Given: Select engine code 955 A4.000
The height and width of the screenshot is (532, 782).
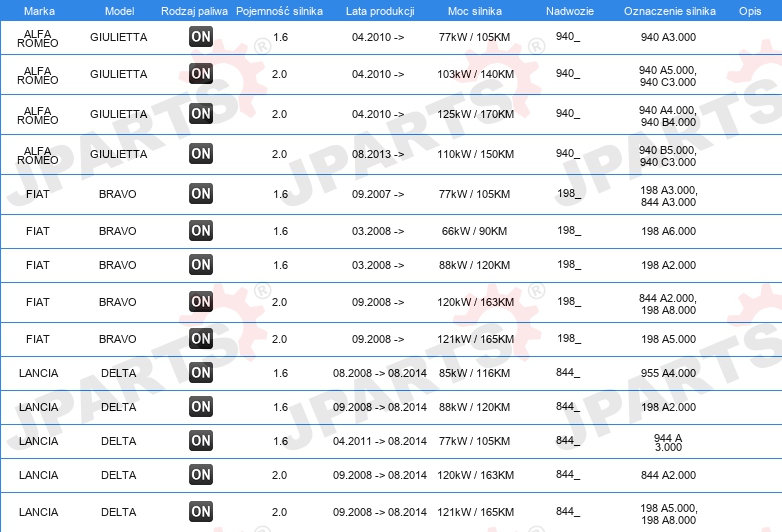Looking at the screenshot, I should click(668, 373).
